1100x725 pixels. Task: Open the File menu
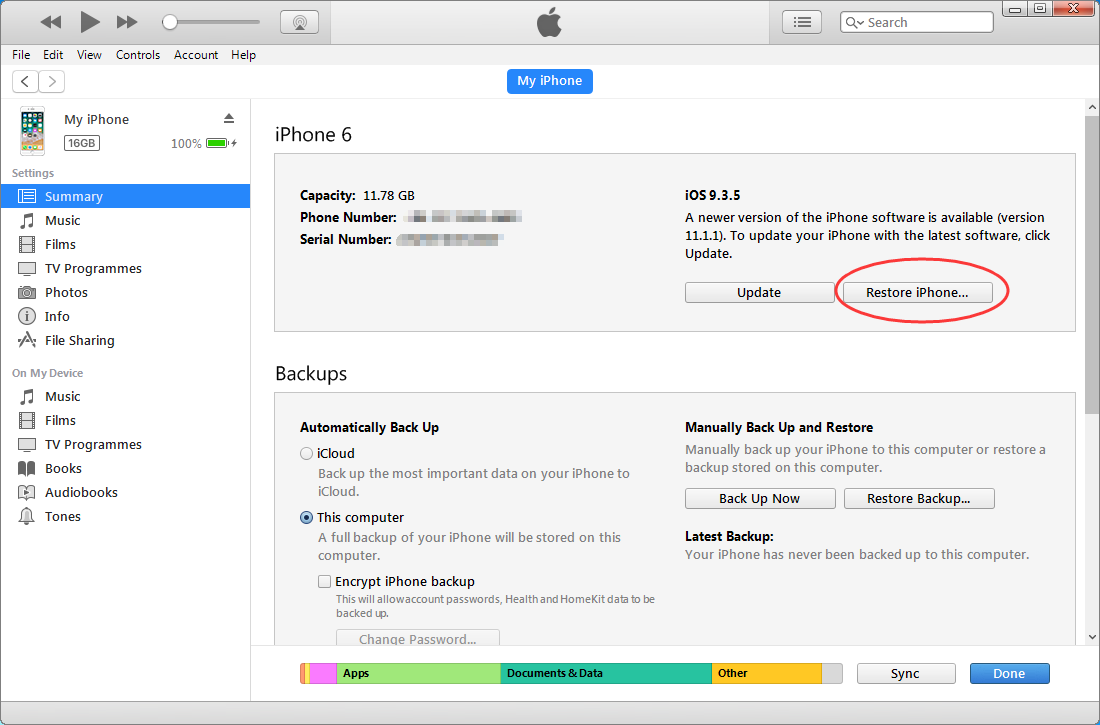click(21, 55)
